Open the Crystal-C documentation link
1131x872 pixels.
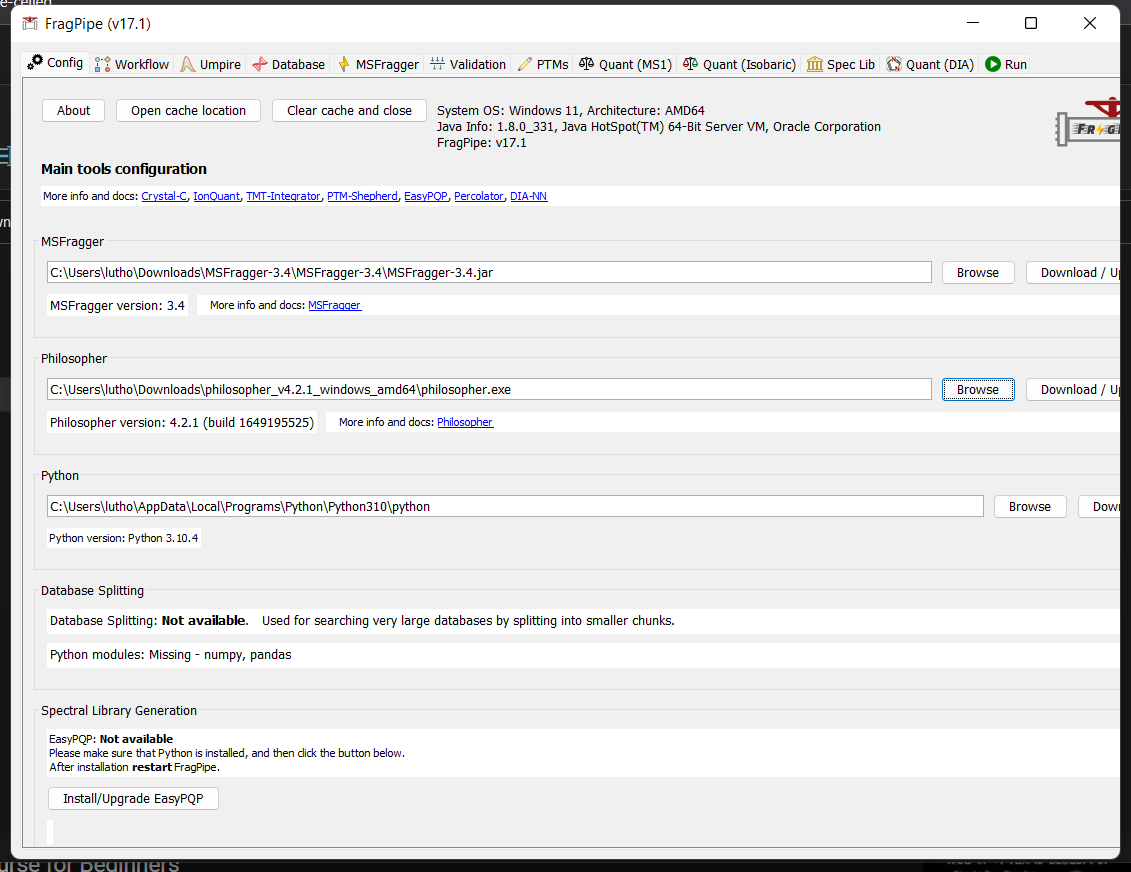164,196
